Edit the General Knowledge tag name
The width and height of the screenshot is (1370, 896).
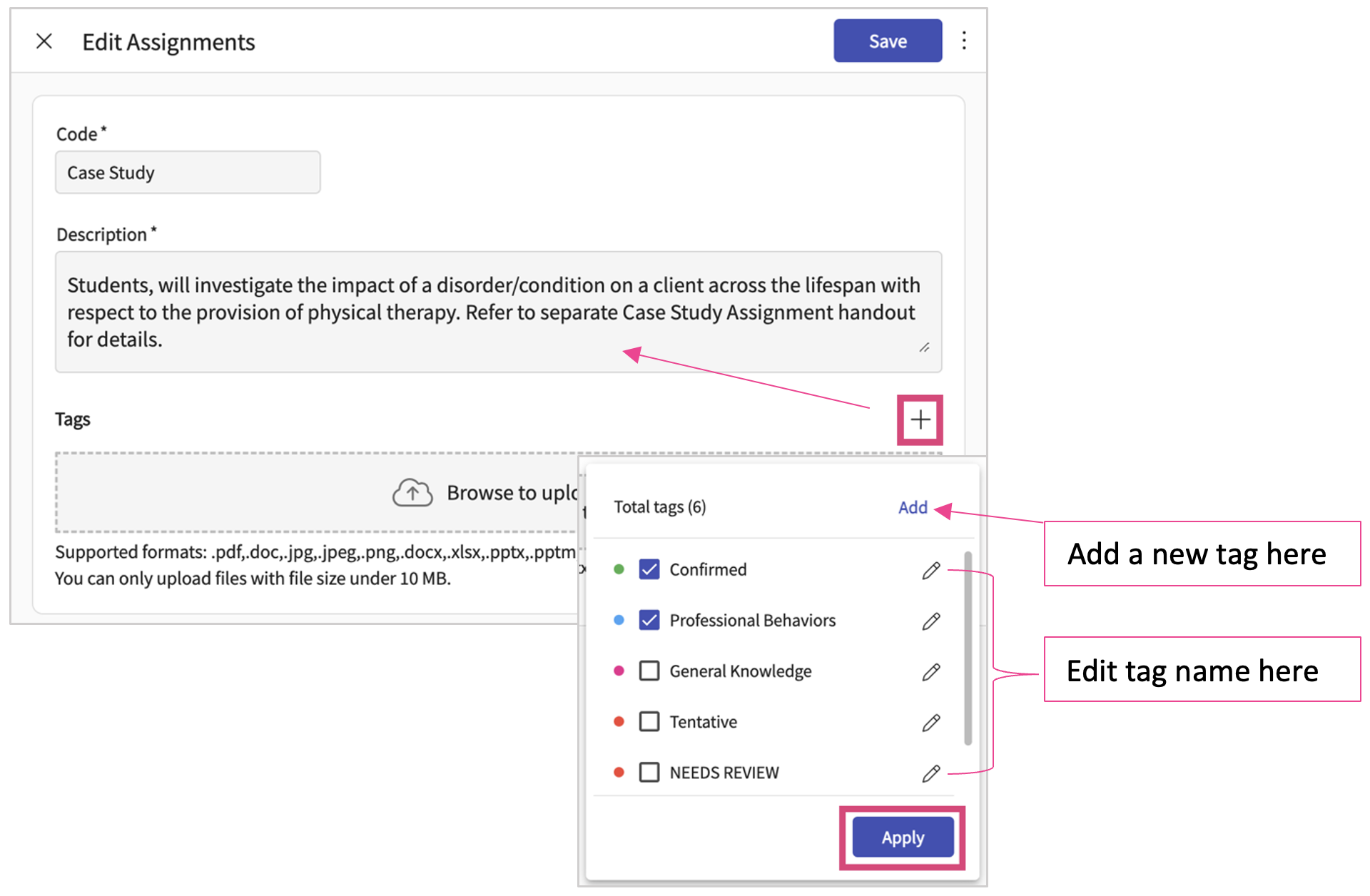tap(930, 671)
